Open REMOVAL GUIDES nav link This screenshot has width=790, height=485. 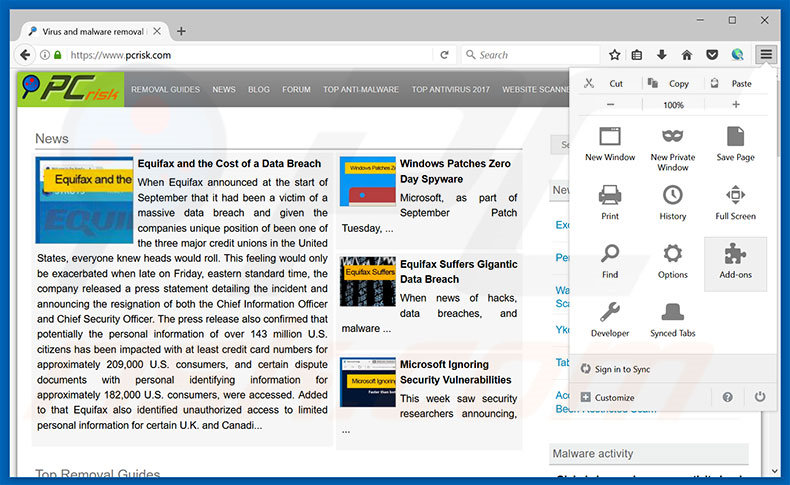(x=165, y=90)
